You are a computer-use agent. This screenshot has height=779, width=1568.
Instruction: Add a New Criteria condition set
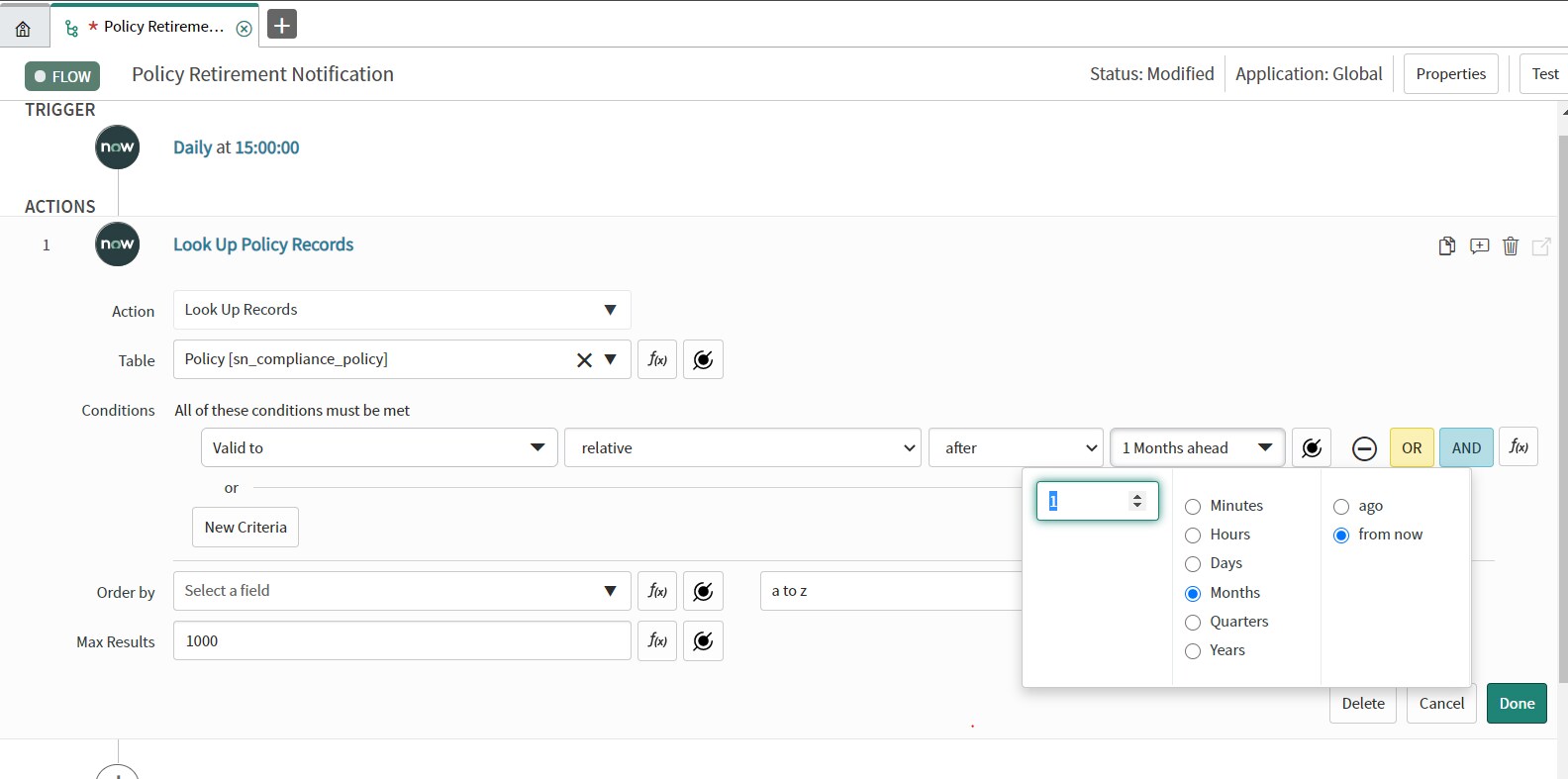tap(245, 528)
